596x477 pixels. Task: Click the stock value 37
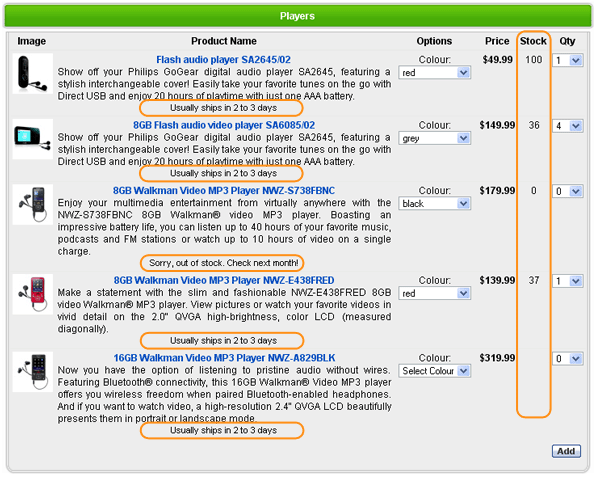tap(534, 280)
